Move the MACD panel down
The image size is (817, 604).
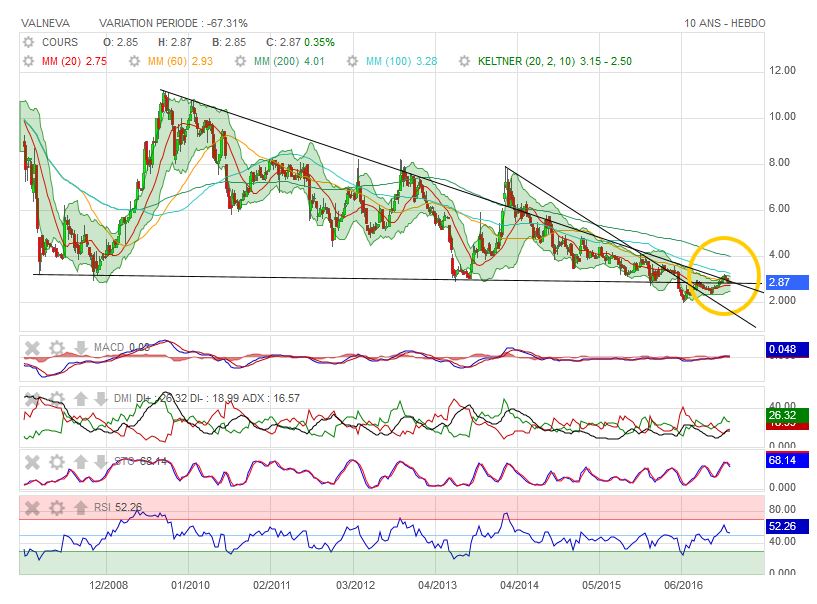click(x=80, y=348)
